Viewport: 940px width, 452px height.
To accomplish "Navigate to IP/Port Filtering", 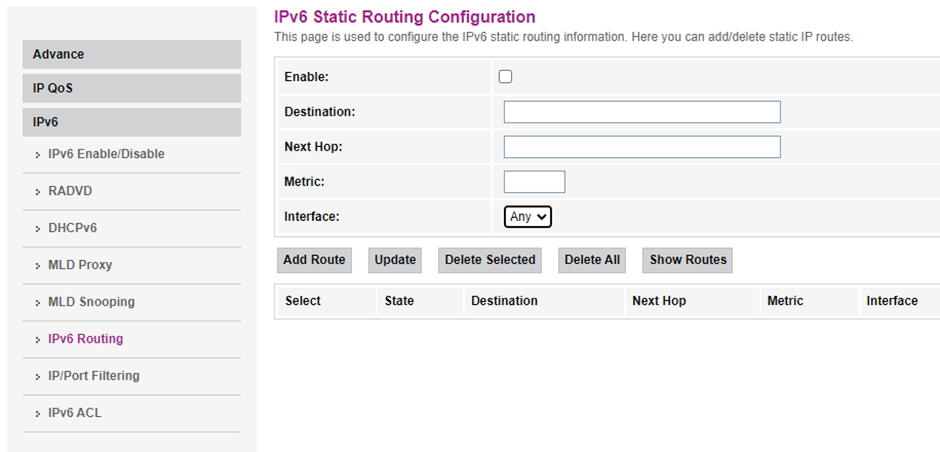I will pos(93,376).
